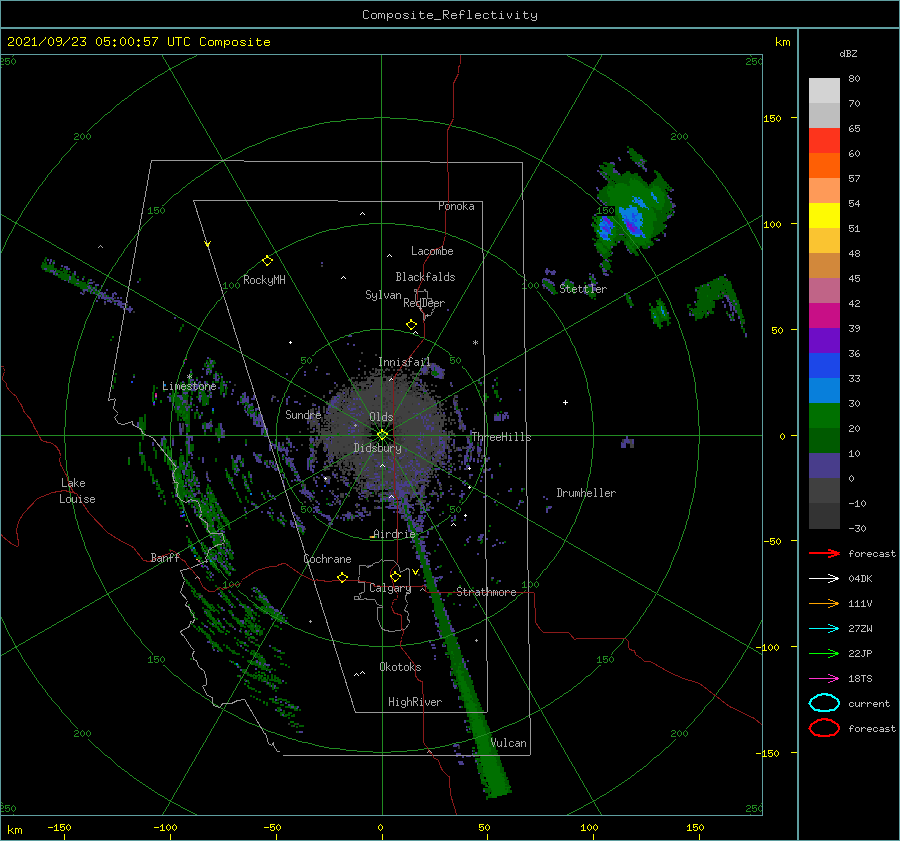Click the bright green swatch in the dBZ scale
The width and height of the screenshot is (900, 841).
pyautogui.click(x=824, y=416)
